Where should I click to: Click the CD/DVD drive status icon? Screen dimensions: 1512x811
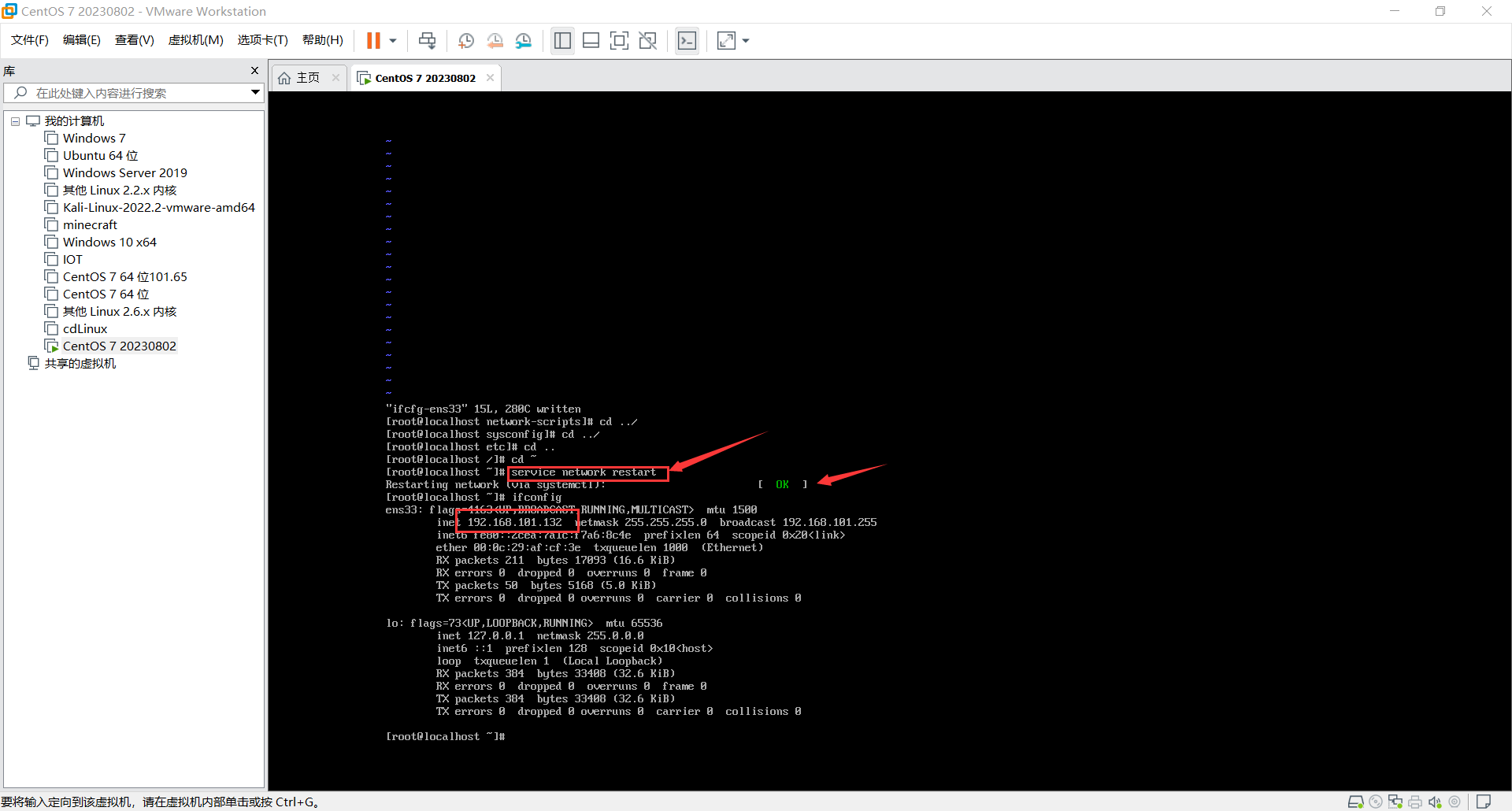[1376, 802]
